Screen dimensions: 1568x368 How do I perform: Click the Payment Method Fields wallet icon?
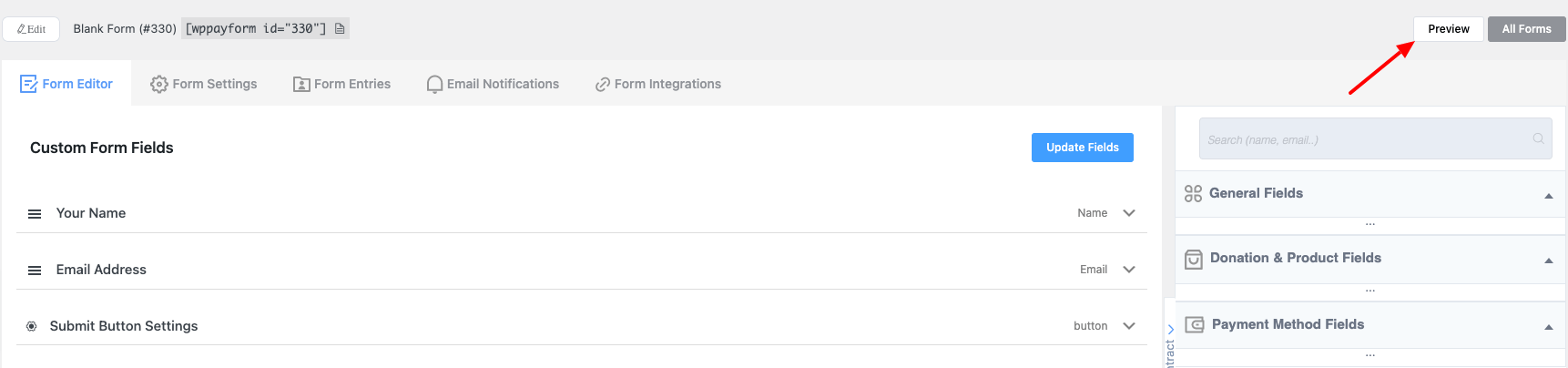tap(1195, 324)
